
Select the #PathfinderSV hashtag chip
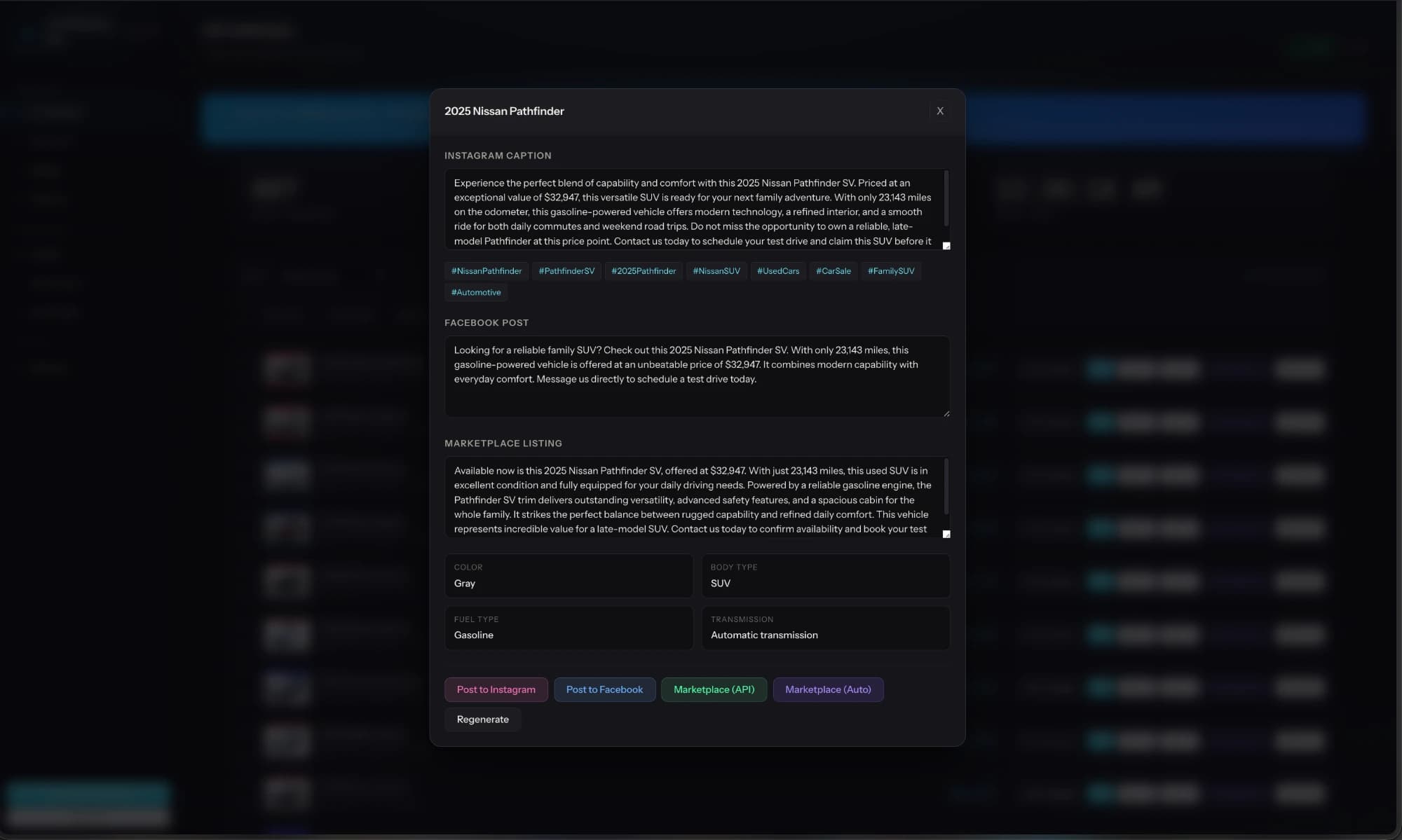(566, 271)
